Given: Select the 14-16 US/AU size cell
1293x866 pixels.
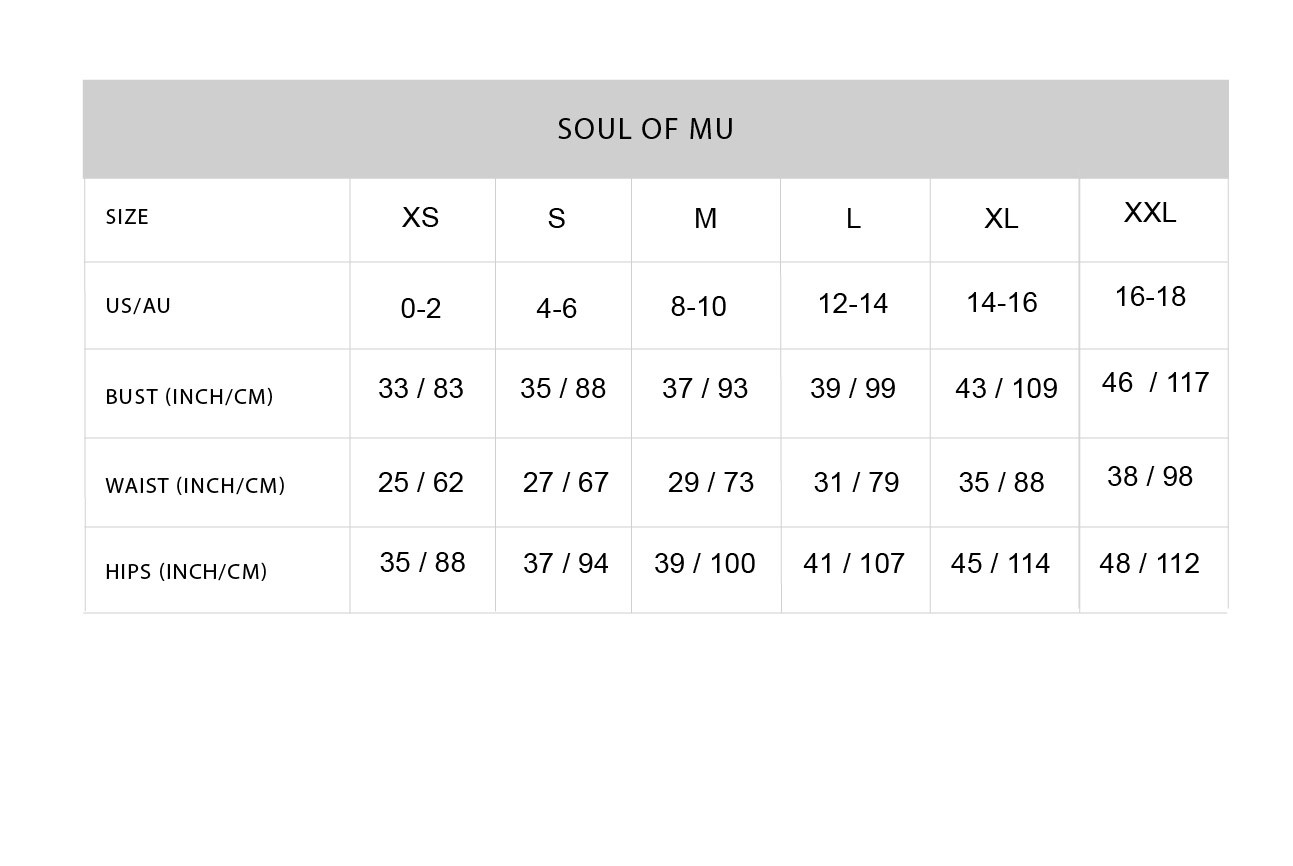Looking at the screenshot, I should pyautogui.click(x=1002, y=302).
